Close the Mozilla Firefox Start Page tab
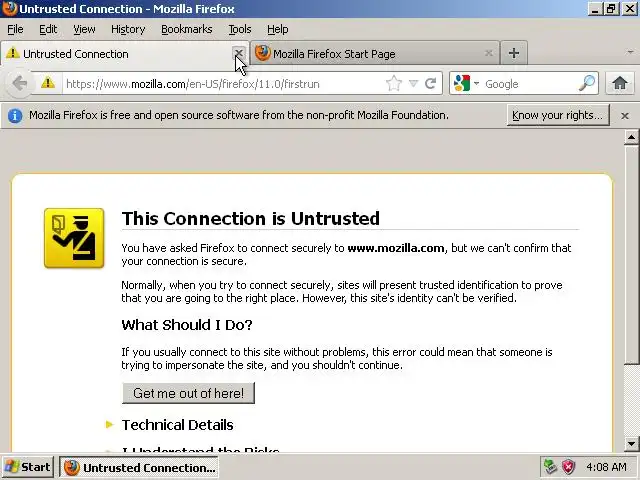Screen dimensions: 640x480 [x=489, y=53]
